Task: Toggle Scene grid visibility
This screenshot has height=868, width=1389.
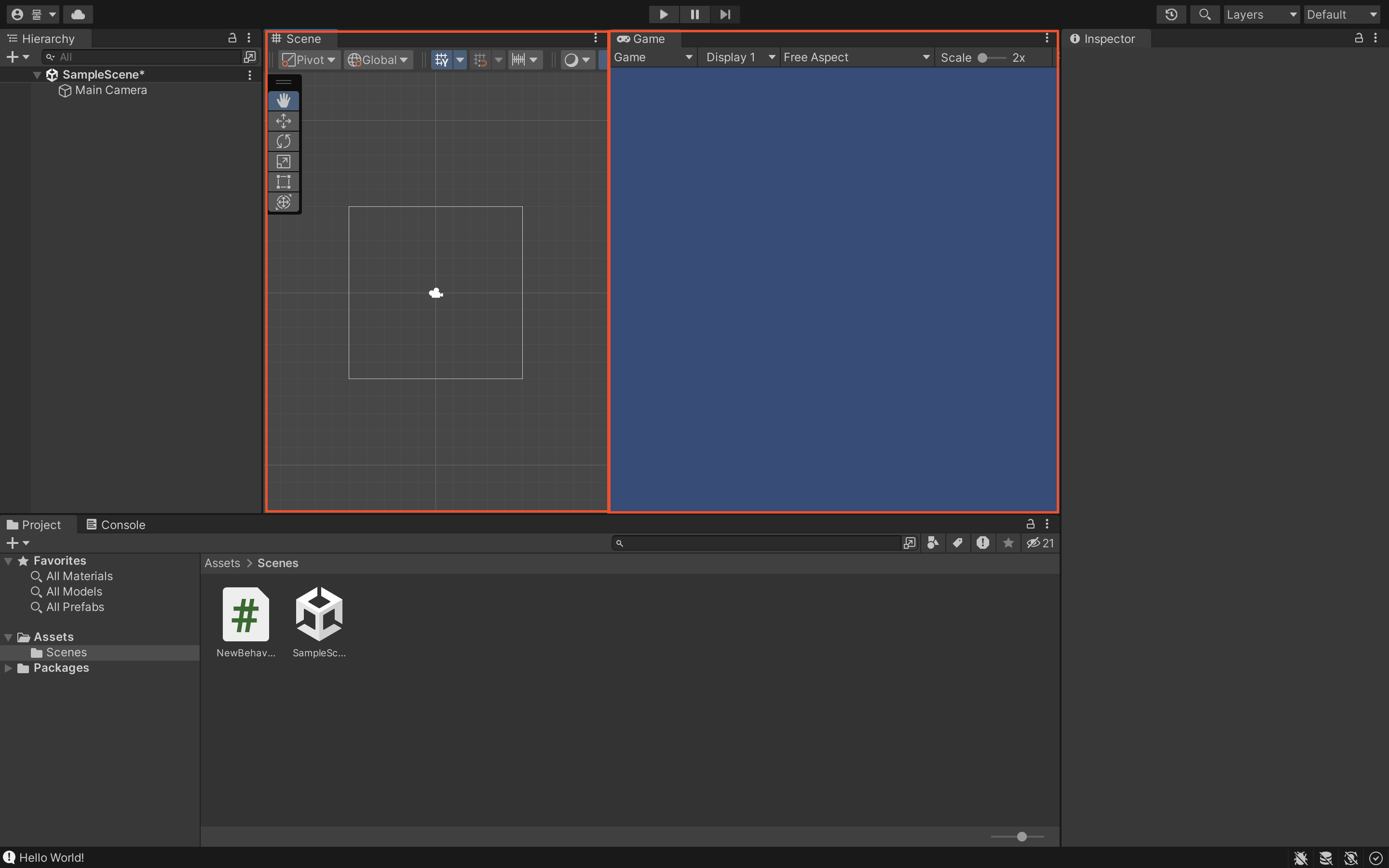Action: (x=441, y=60)
